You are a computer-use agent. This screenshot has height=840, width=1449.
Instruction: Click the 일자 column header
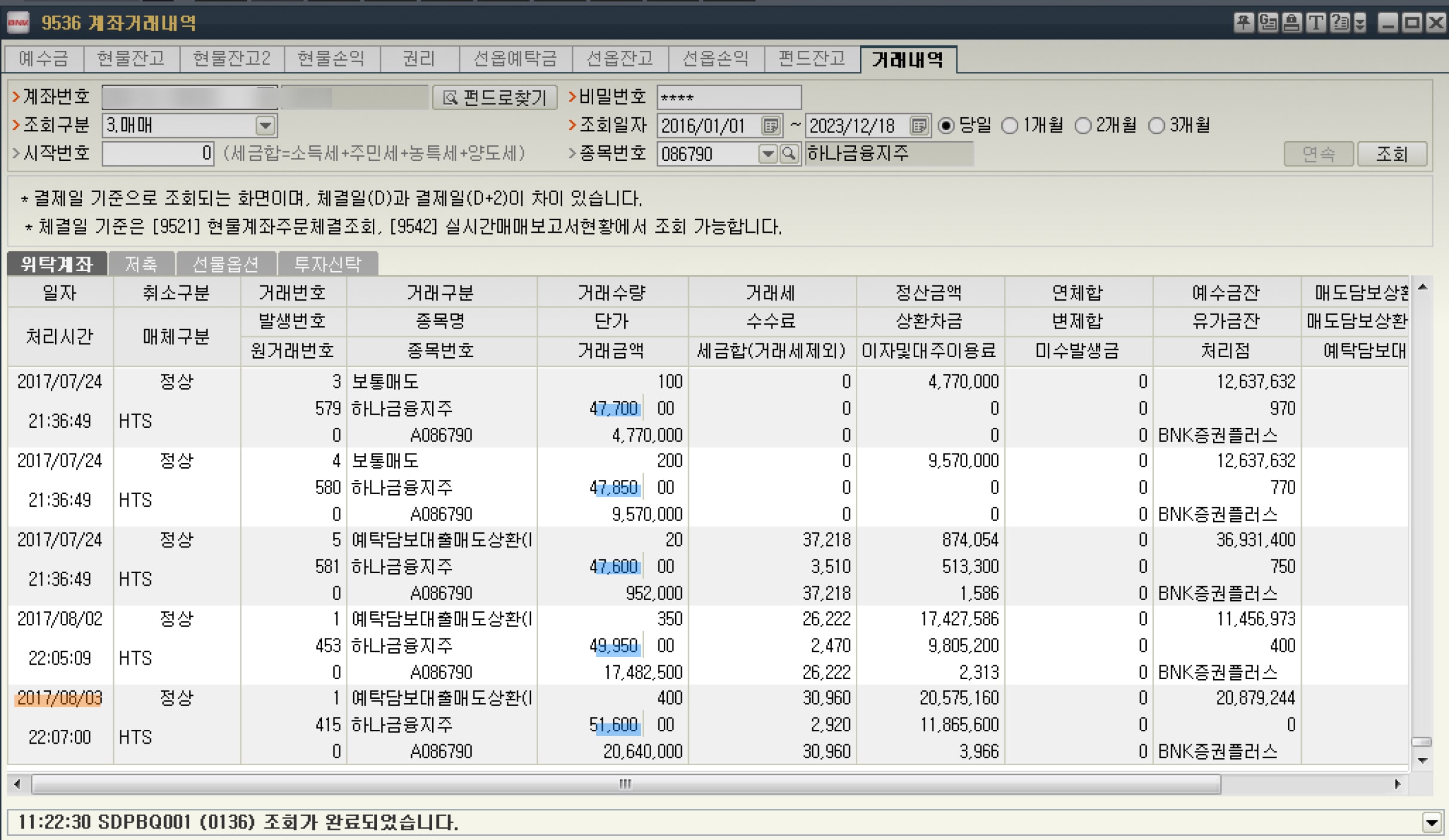point(60,293)
